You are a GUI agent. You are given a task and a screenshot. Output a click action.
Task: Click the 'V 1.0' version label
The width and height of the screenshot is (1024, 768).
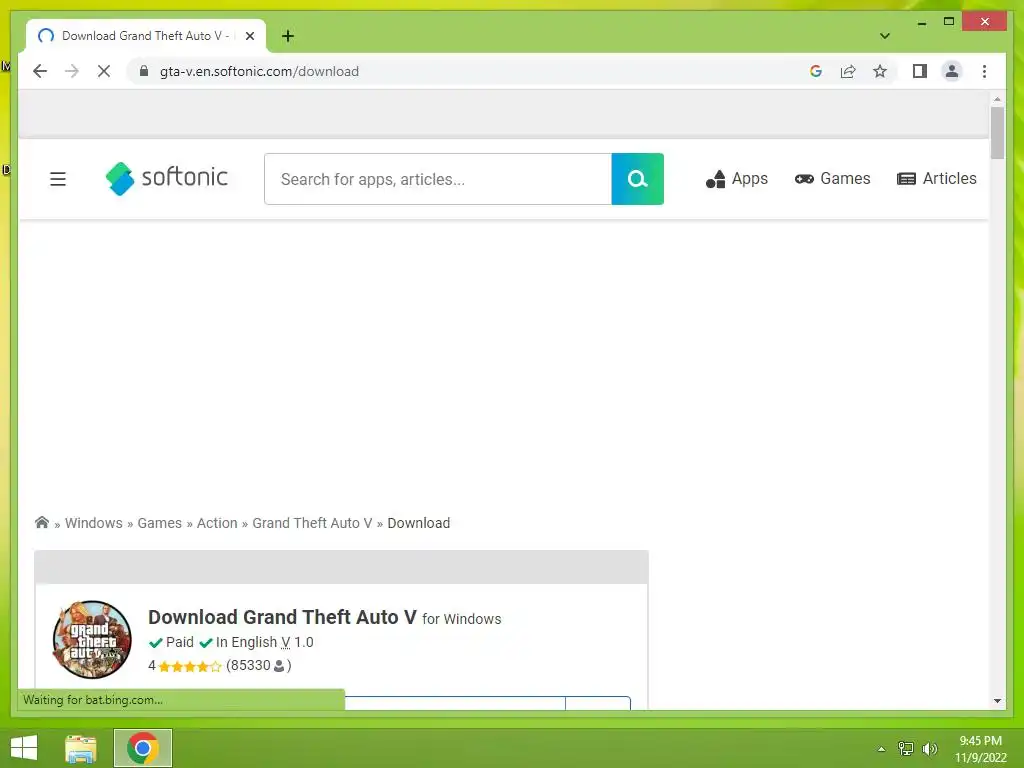pos(297,643)
